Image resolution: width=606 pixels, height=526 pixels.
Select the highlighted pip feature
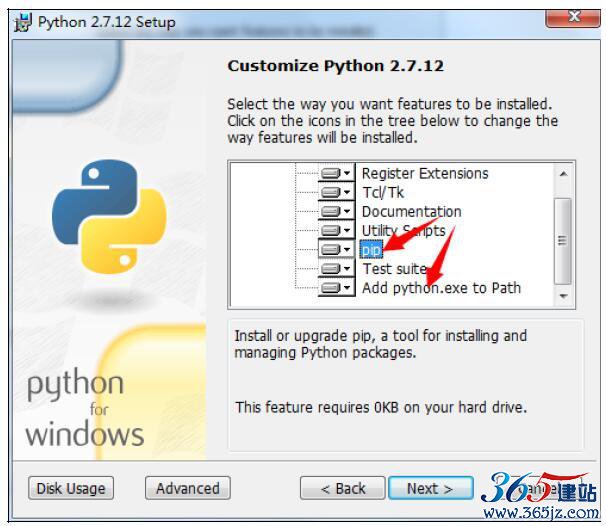pos(371,250)
